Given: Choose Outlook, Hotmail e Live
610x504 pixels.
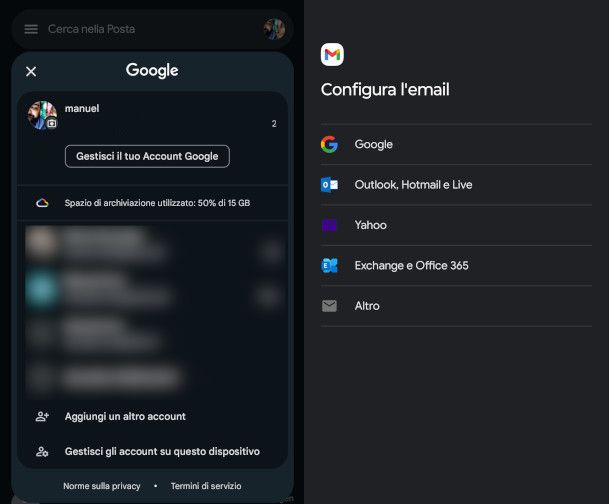Looking at the screenshot, I should pyautogui.click(x=456, y=185).
